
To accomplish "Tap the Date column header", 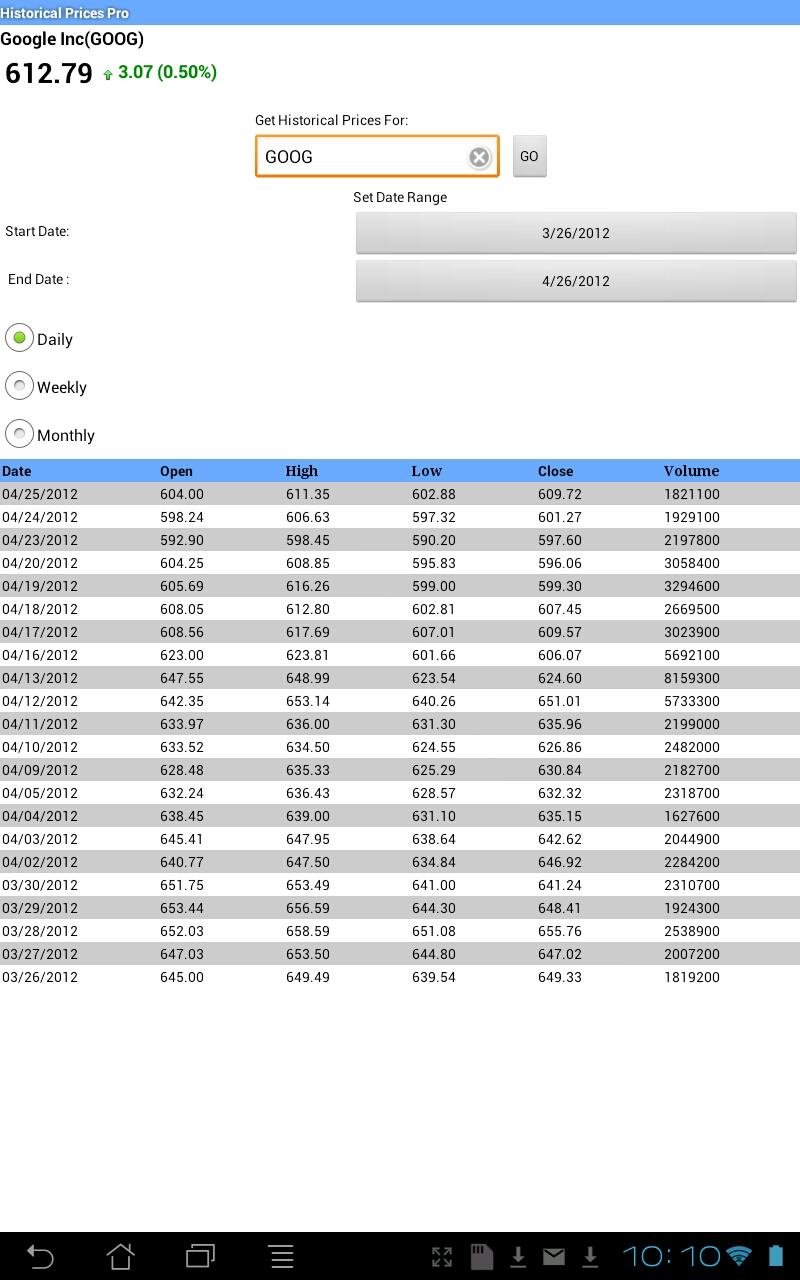I will pyautogui.click(x=16, y=471).
